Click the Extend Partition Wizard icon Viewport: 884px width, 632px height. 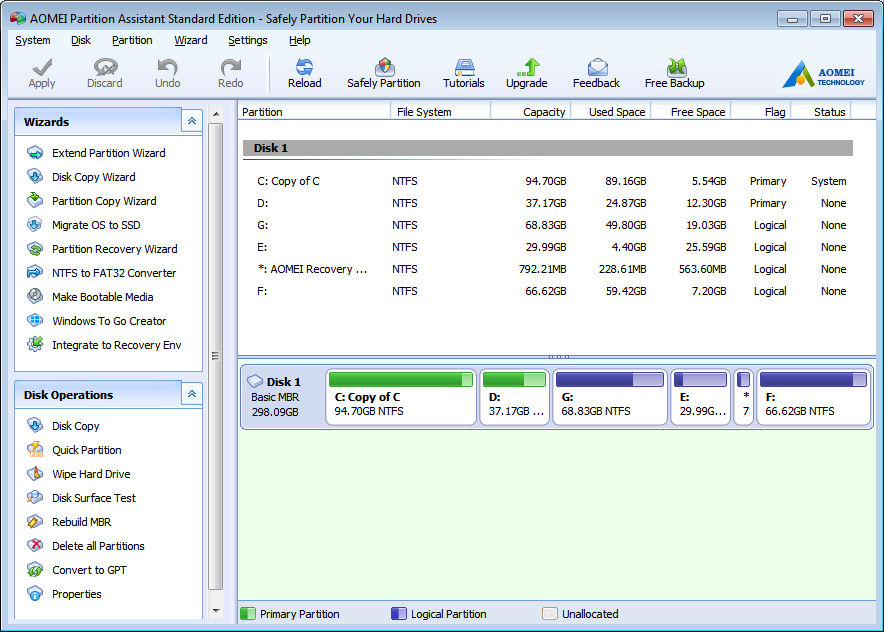(35, 153)
